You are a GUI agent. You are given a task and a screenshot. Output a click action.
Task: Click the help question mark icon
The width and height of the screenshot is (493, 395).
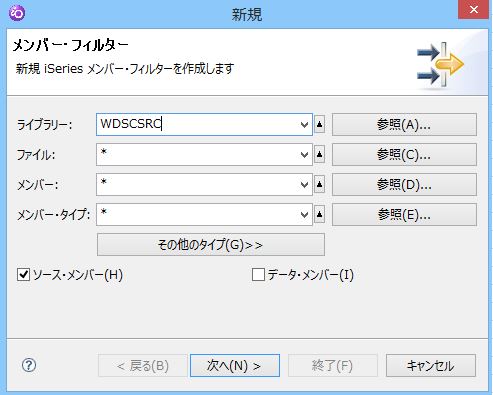pyautogui.click(x=29, y=365)
